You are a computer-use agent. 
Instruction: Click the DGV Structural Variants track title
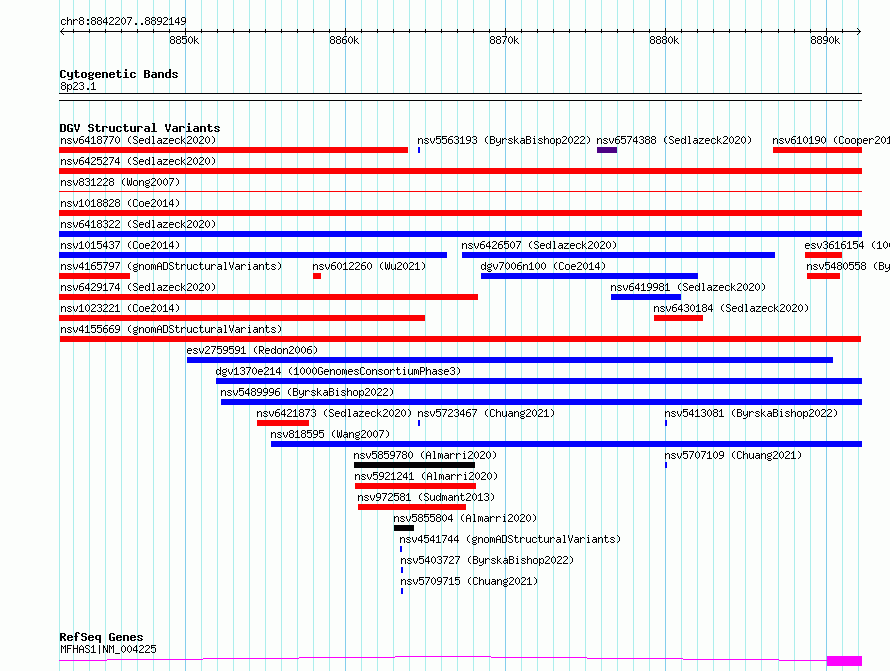pos(140,128)
